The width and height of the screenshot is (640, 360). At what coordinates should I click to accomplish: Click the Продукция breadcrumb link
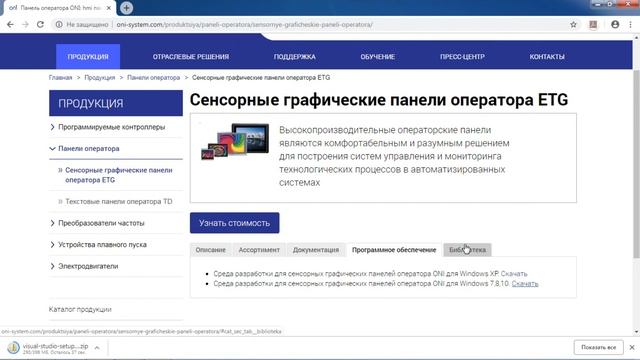click(100, 78)
